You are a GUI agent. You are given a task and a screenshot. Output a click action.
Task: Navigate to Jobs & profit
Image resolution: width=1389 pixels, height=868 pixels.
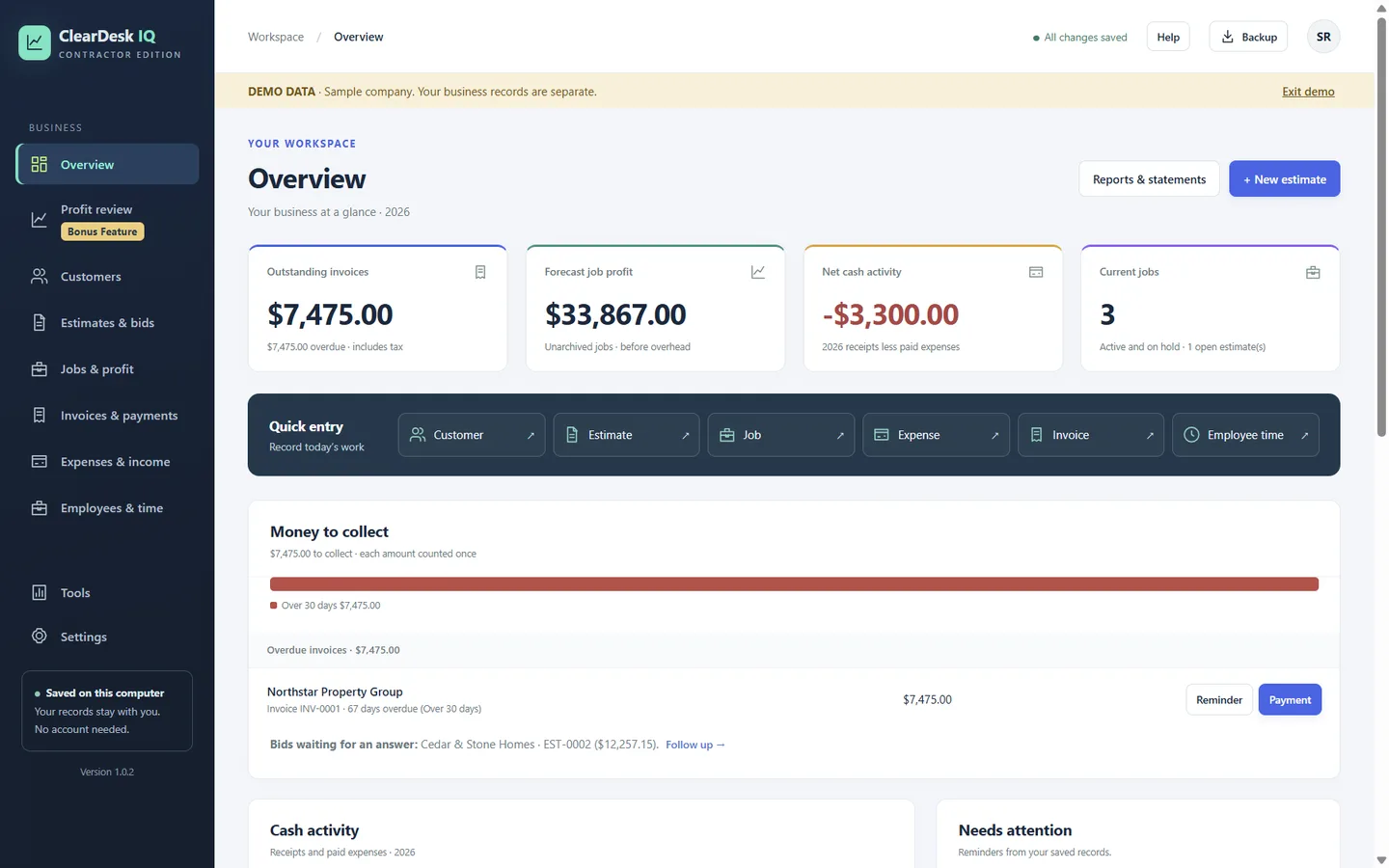pos(107,369)
